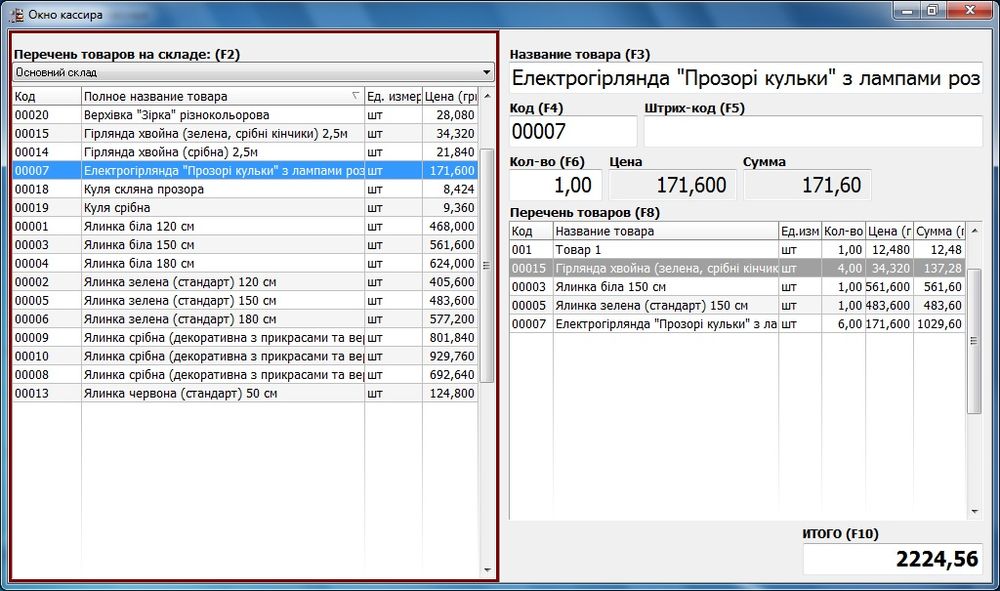Select warehouse row 'Ялинка біла 150 см' code 00003

pos(245,244)
